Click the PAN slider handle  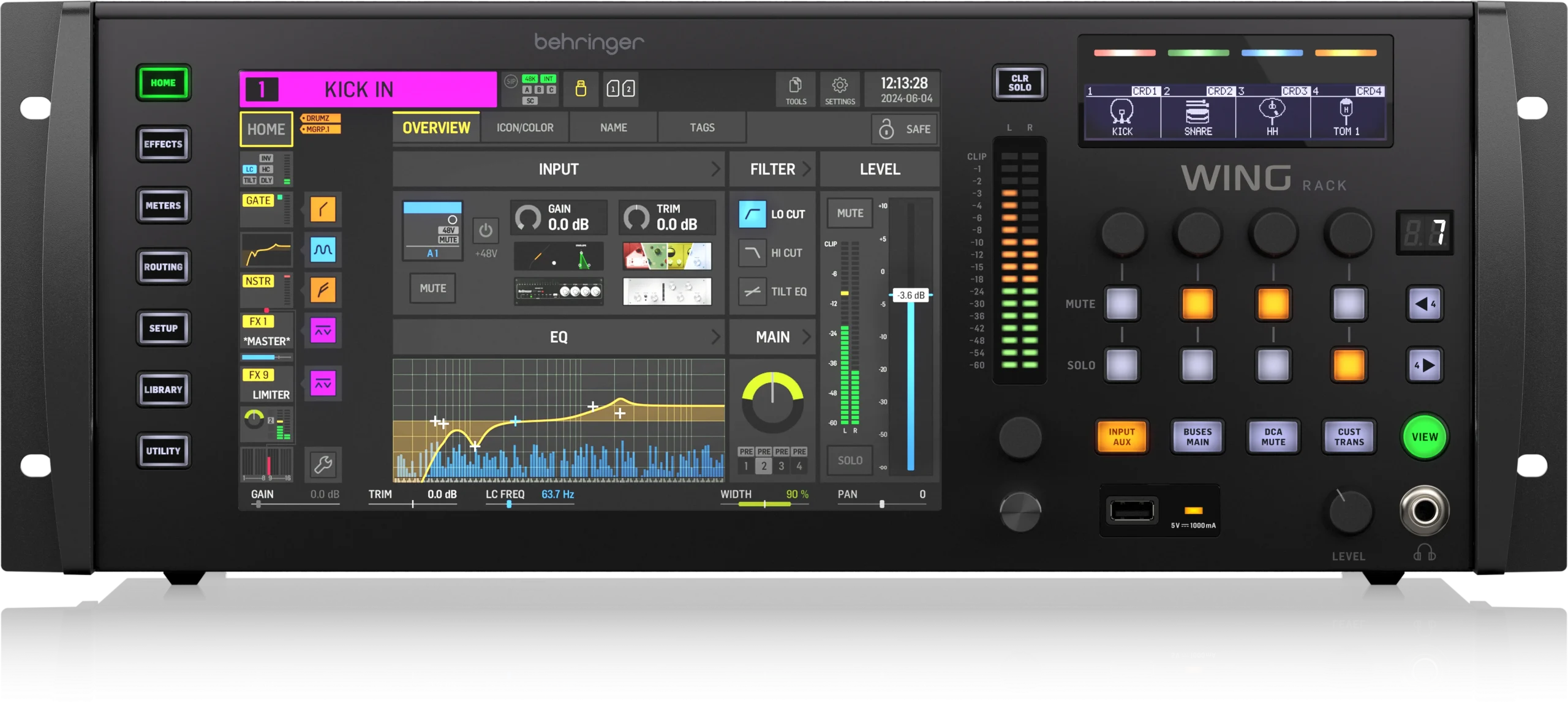[x=882, y=504]
